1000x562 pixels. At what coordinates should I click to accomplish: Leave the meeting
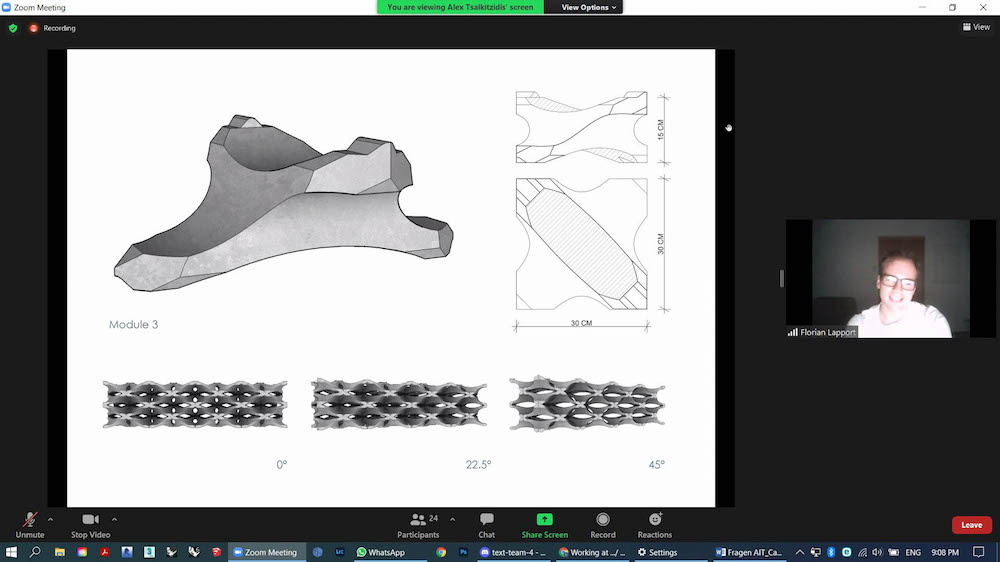971,525
